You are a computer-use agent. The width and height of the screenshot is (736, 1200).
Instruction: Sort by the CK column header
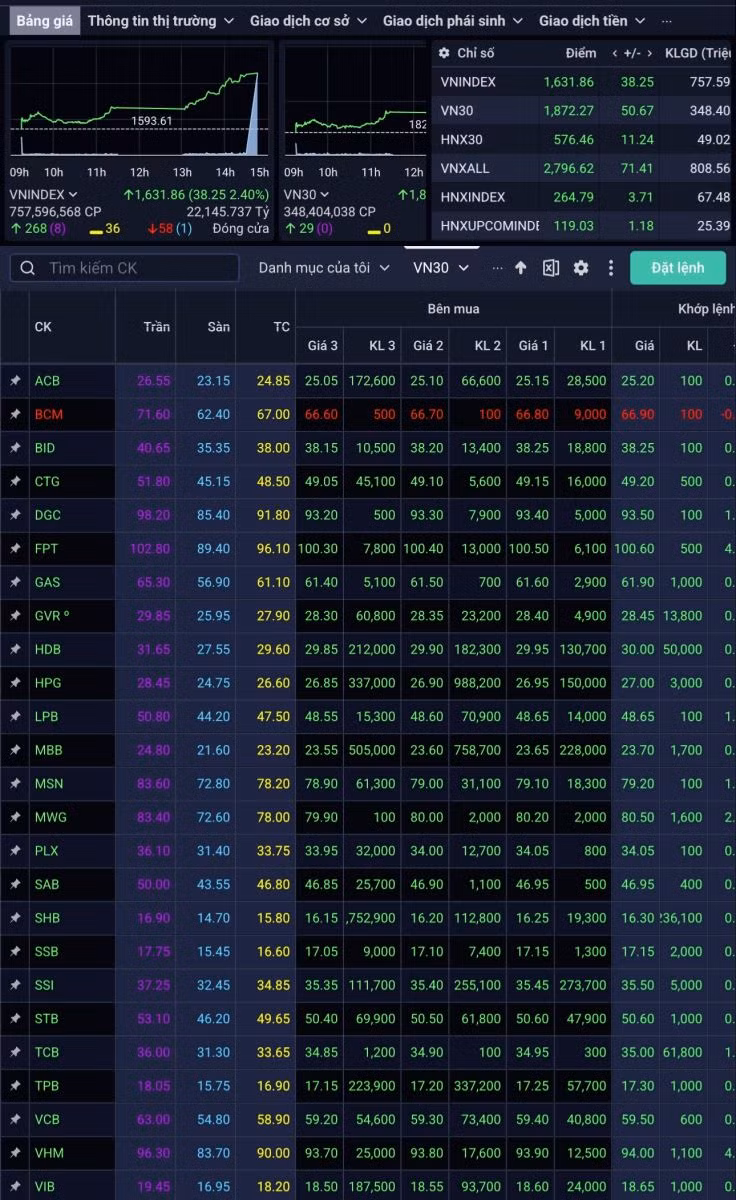pyautogui.click(x=43, y=327)
